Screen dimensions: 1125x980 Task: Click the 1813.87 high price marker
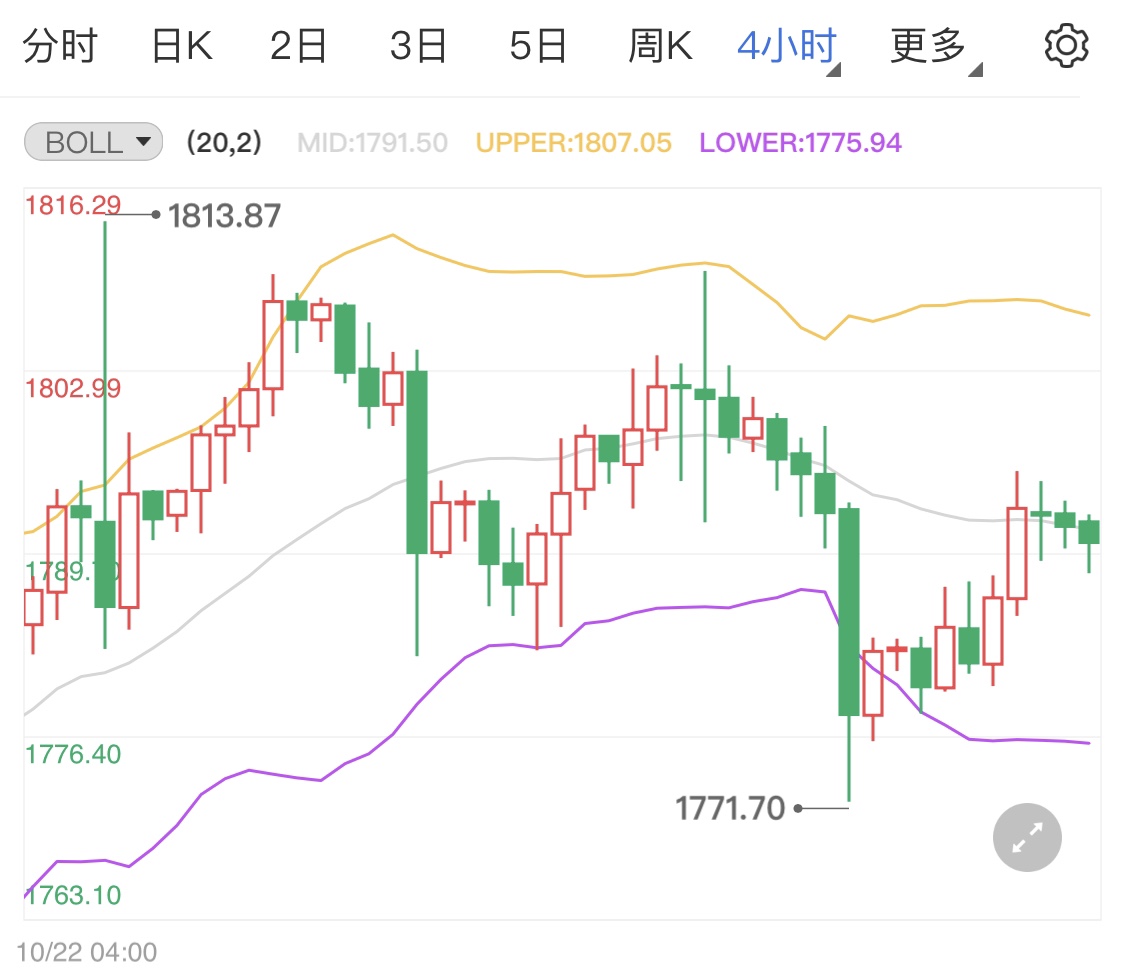pos(224,216)
